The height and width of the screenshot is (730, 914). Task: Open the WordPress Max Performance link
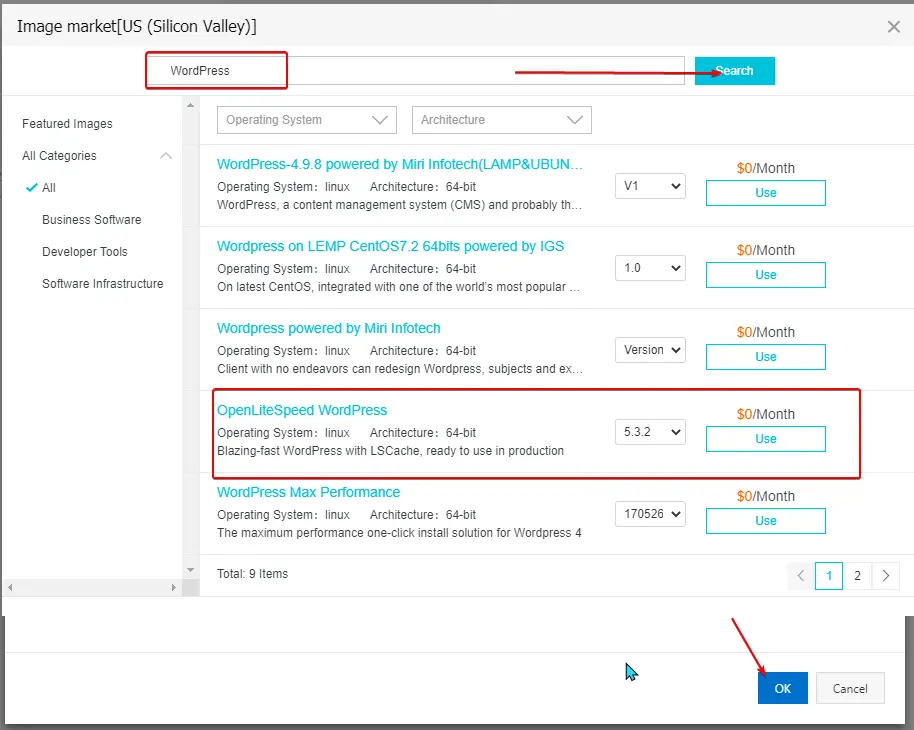click(308, 492)
